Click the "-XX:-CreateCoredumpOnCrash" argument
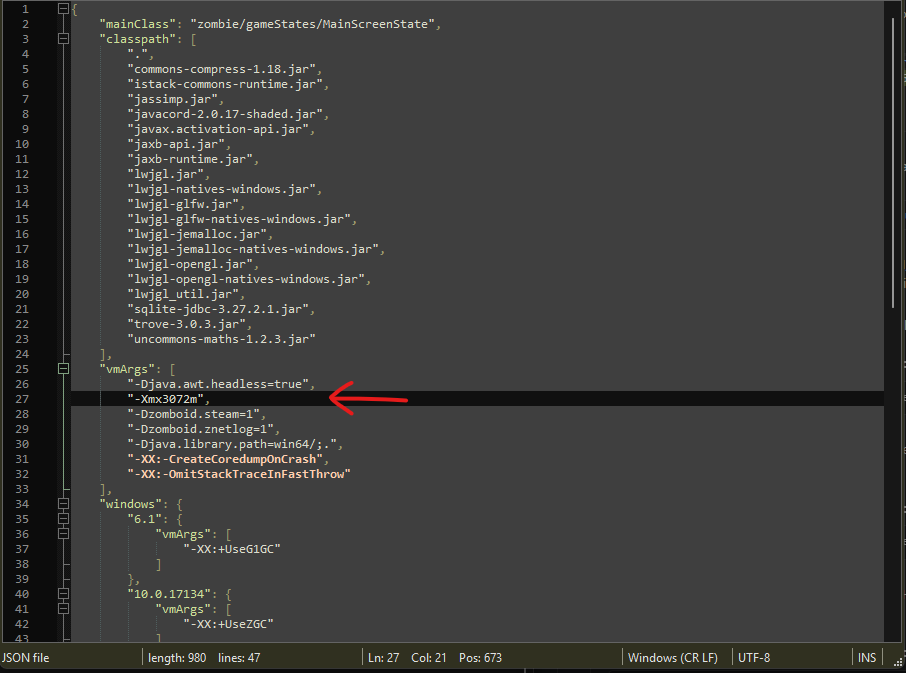Image resolution: width=906 pixels, height=673 pixels. coord(225,459)
